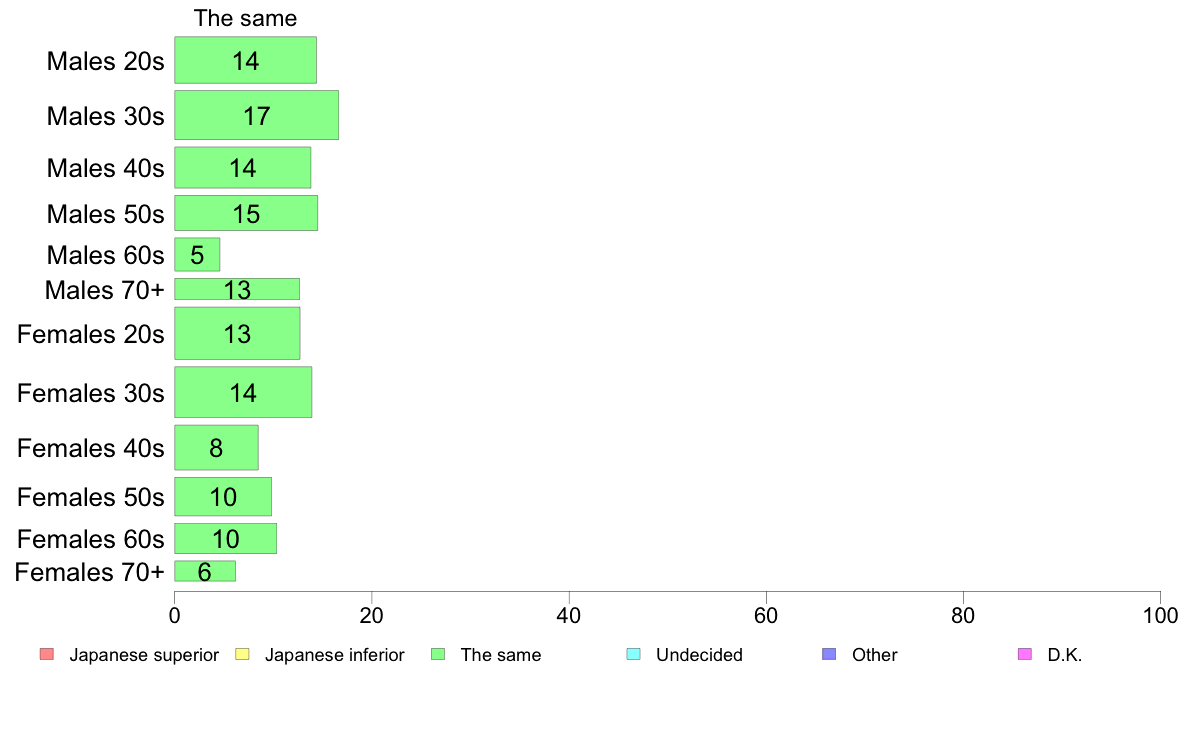Select the Males 30s bar showing 17

pos(256,115)
